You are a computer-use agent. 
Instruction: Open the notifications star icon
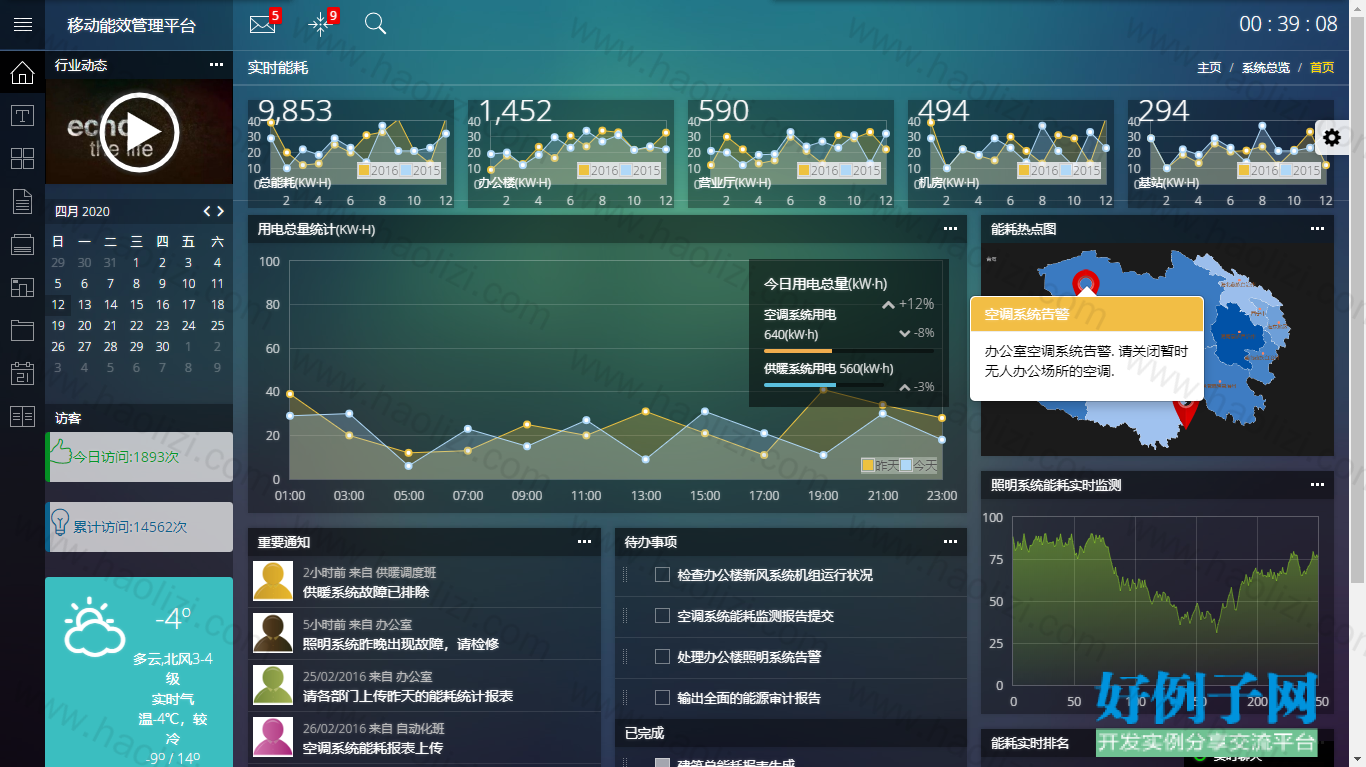320,24
